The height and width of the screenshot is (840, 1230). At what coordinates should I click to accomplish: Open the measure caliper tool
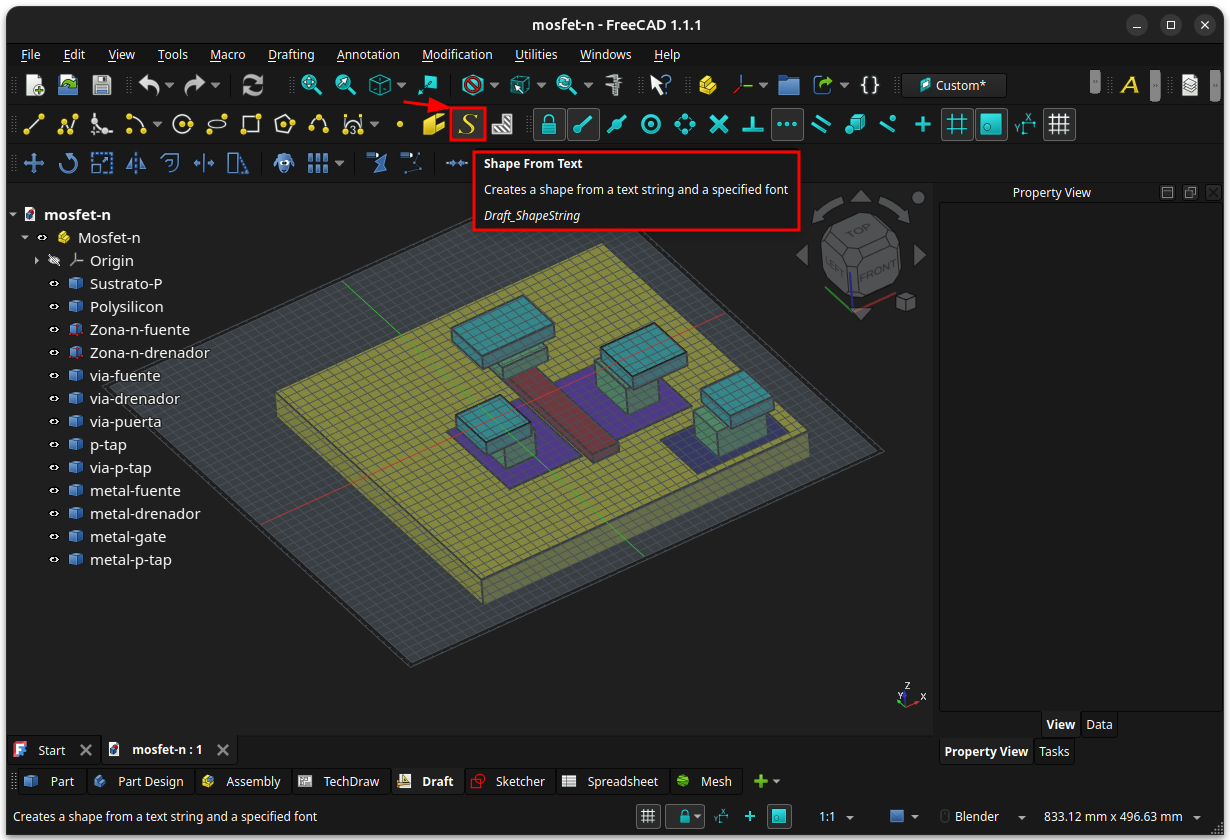pyautogui.click(x=615, y=85)
